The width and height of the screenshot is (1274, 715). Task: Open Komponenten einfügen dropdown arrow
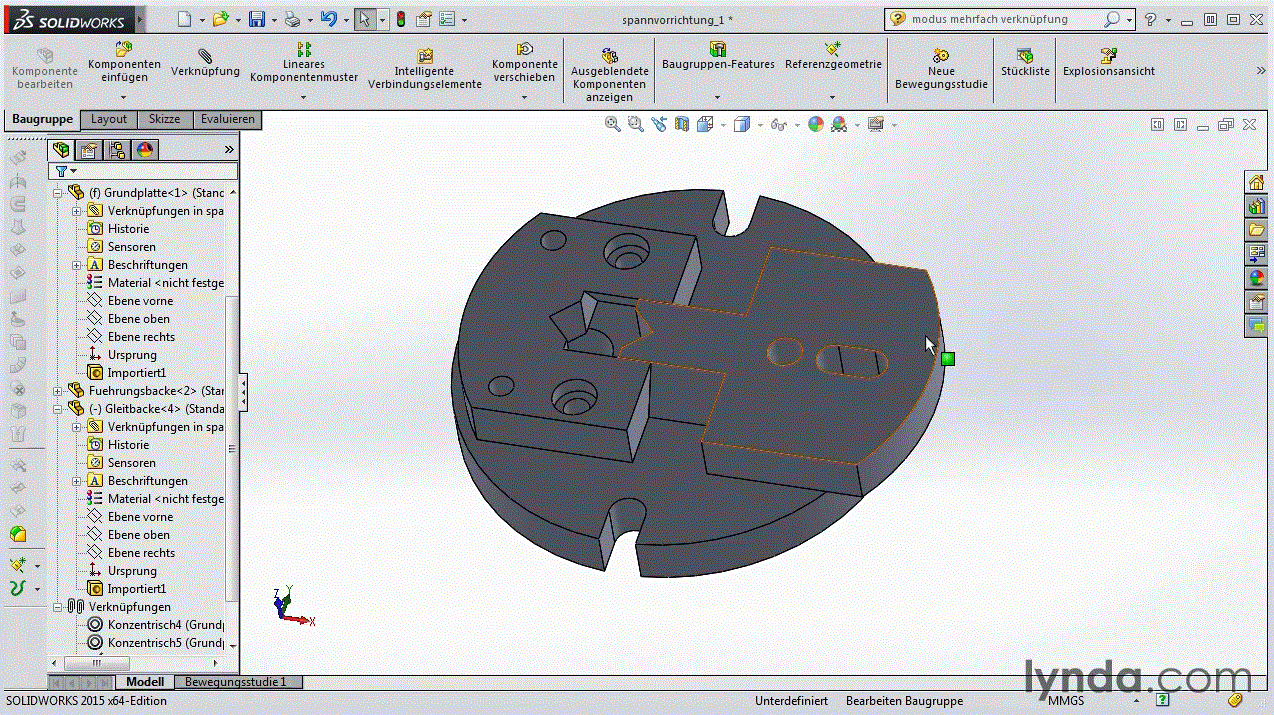coord(123,97)
